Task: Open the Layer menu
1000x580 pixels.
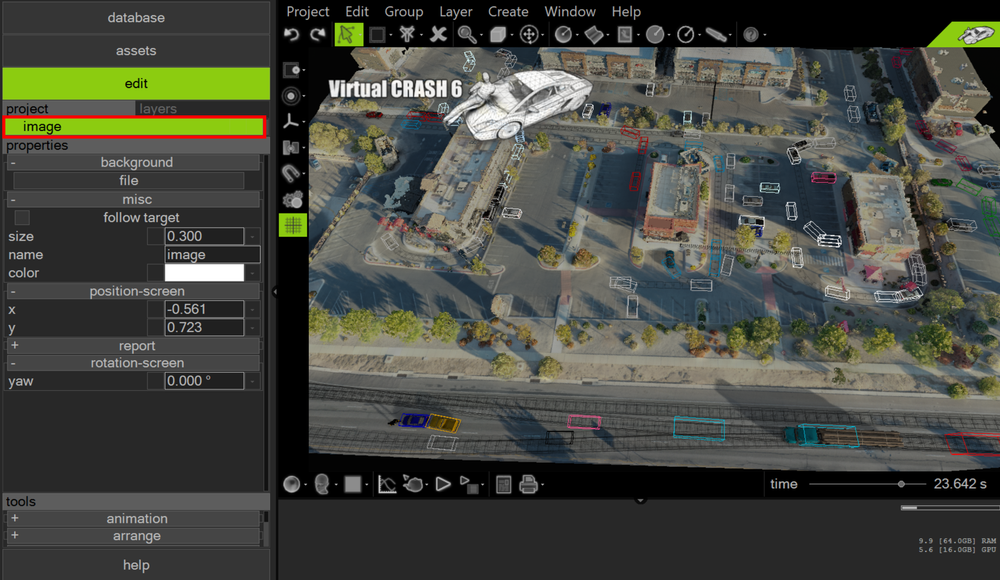Action: pos(455,11)
